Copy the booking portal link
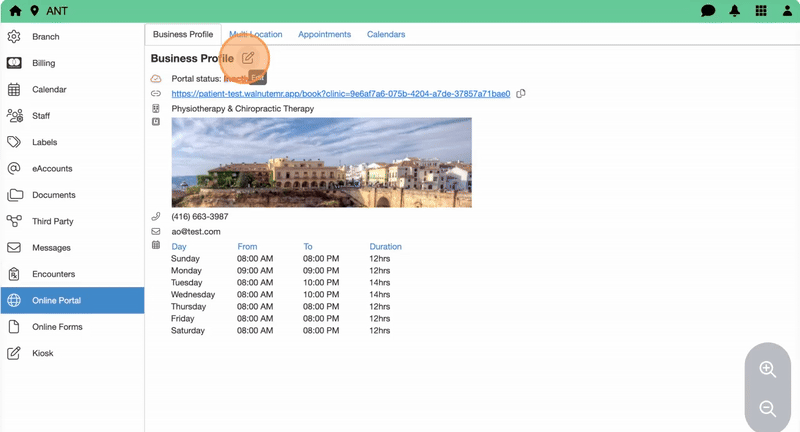This screenshot has height=432, width=800. (521, 94)
